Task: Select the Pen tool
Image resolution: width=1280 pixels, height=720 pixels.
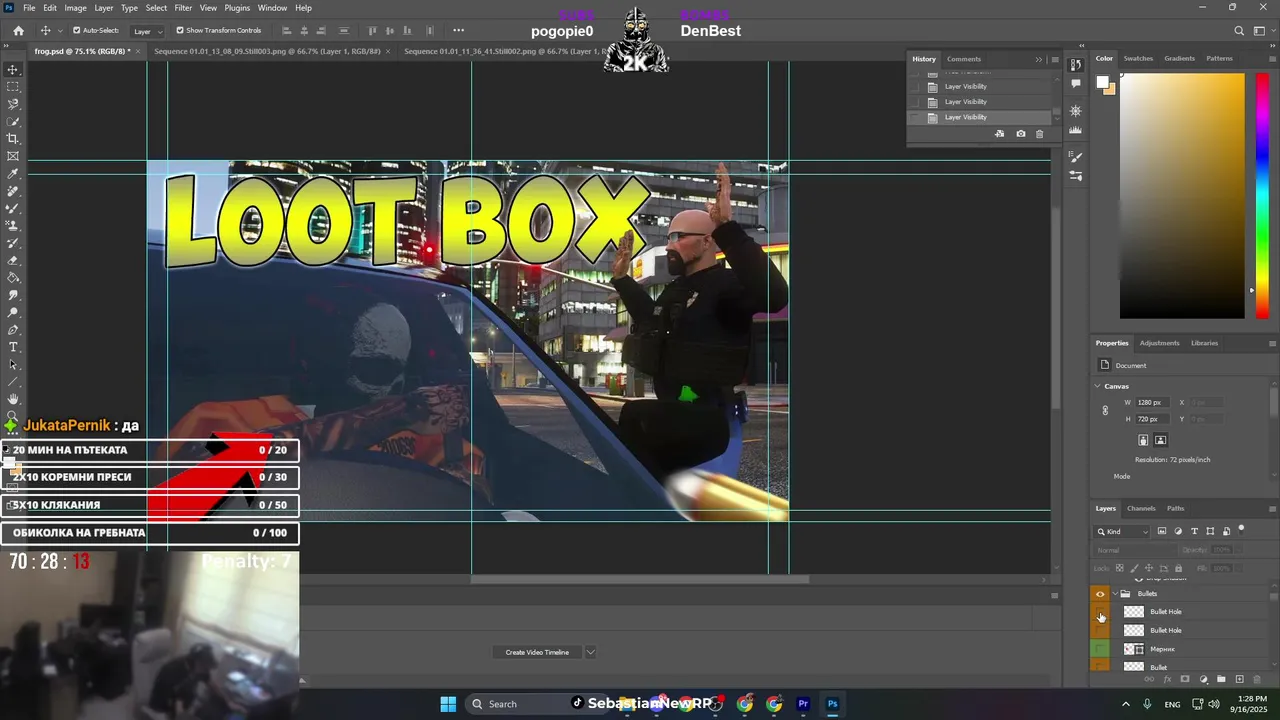Action: click(13, 330)
